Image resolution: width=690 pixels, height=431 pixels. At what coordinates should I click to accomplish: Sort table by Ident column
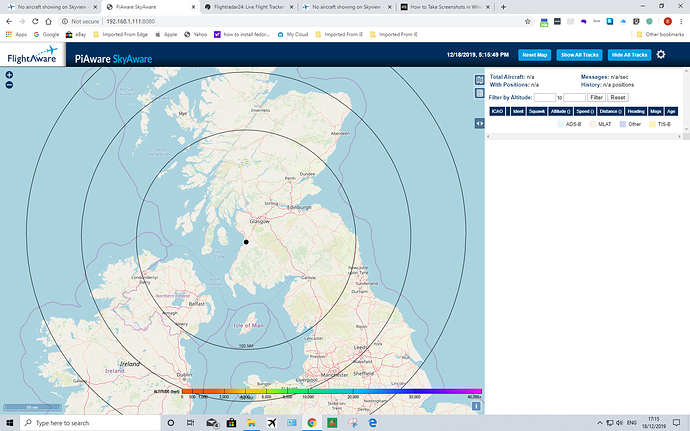[518, 111]
